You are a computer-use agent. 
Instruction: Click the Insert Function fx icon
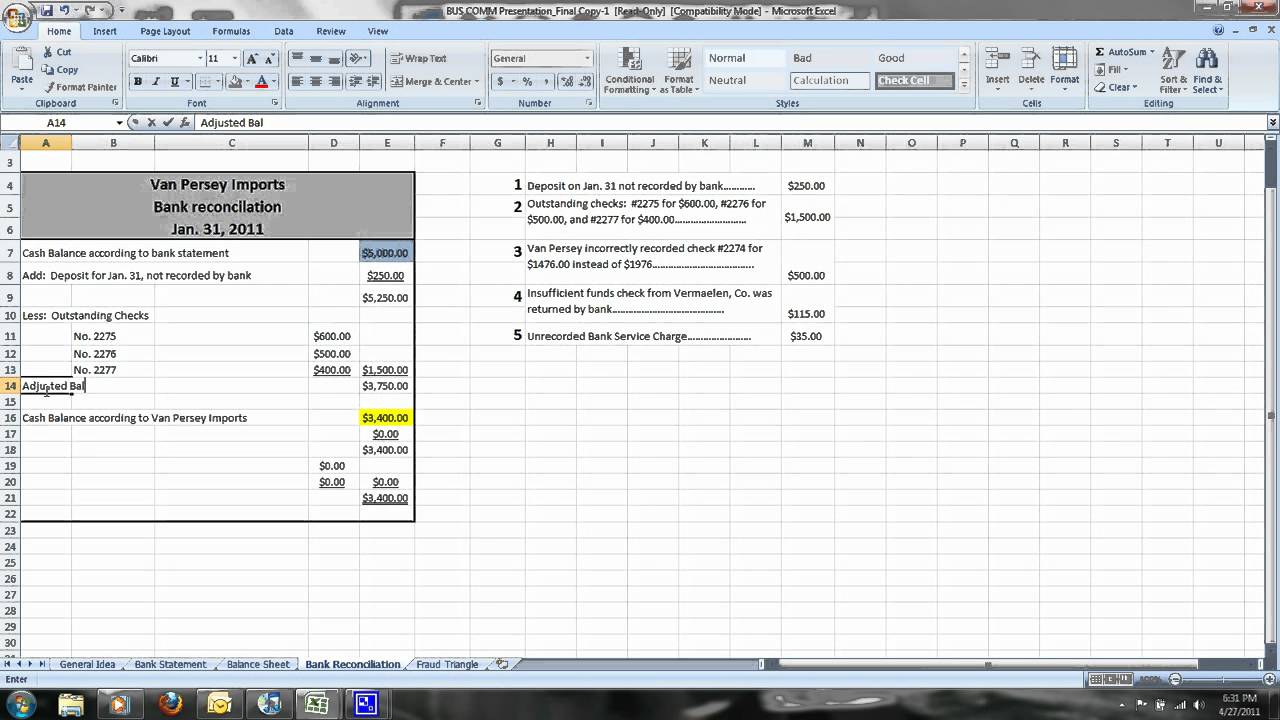tap(184, 122)
